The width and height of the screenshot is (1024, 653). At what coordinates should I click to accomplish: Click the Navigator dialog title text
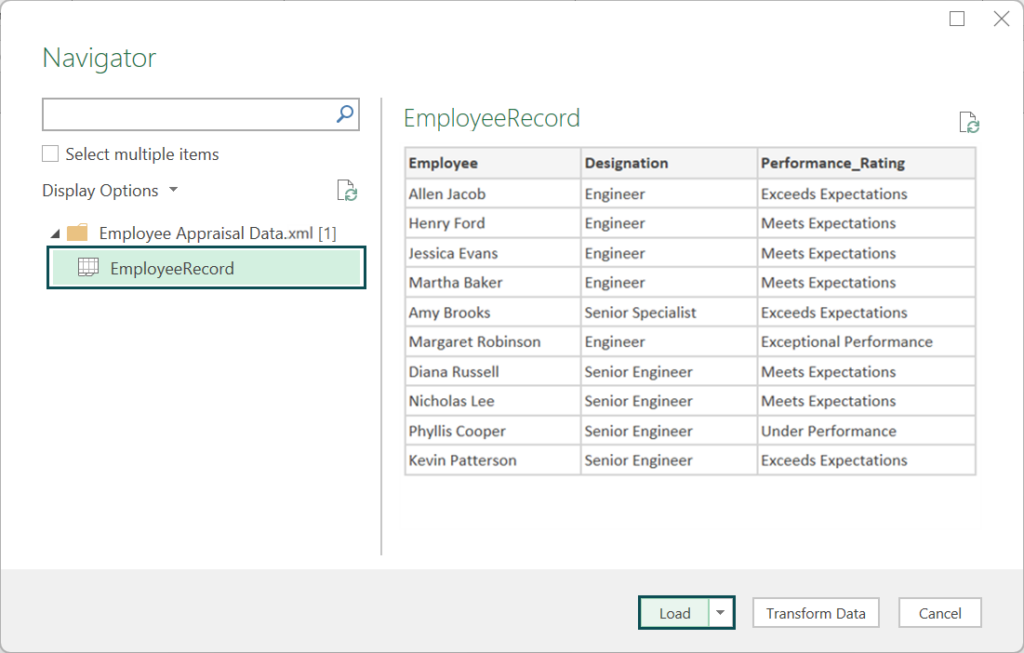pyautogui.click(x=97, y=57)
